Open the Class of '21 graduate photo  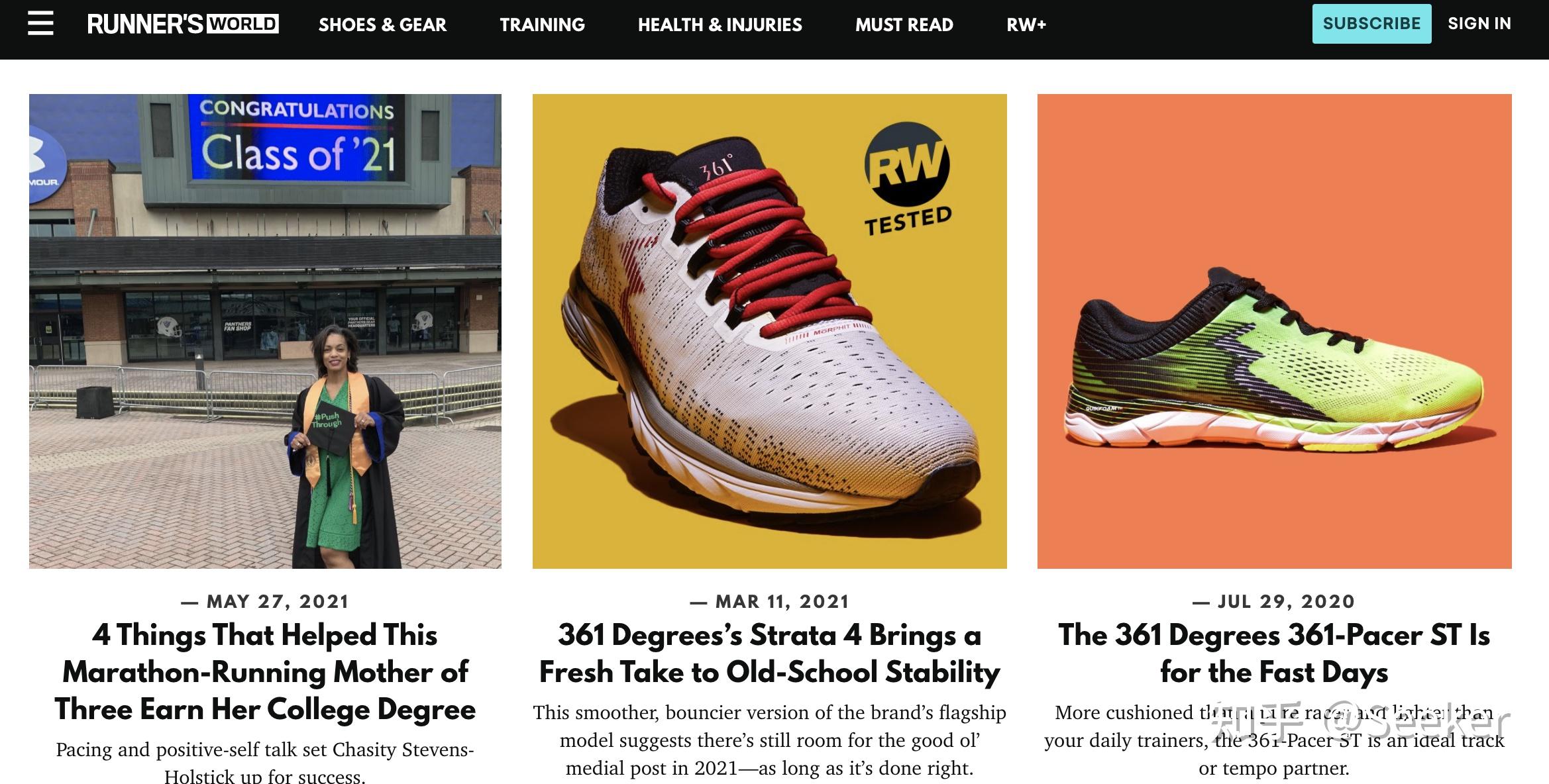265,331
